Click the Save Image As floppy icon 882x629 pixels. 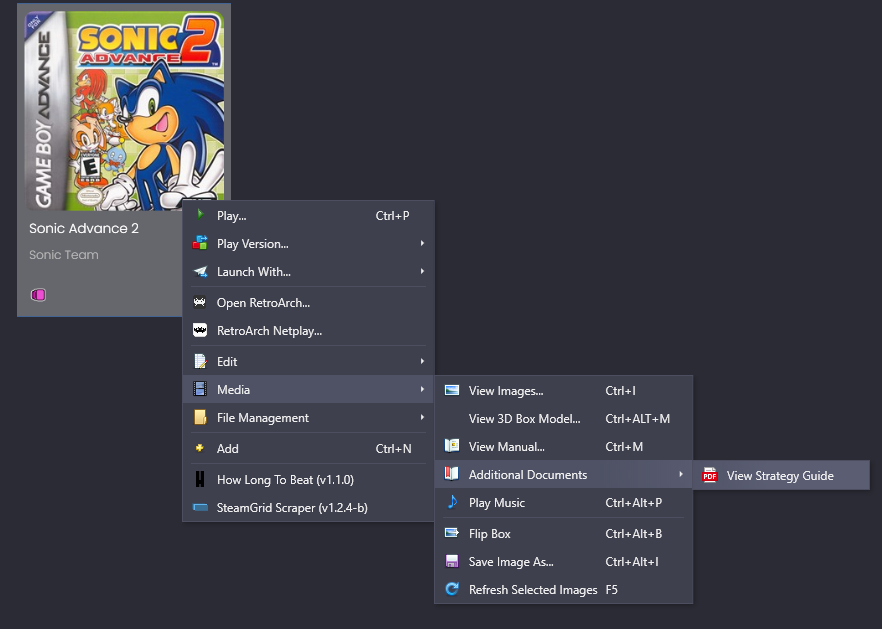click(x=452, y=561)
